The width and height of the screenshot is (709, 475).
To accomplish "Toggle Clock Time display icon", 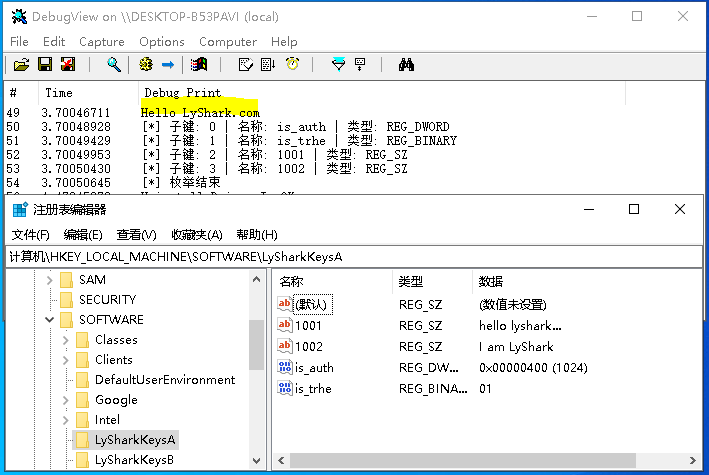I will [x=292, y=65].
